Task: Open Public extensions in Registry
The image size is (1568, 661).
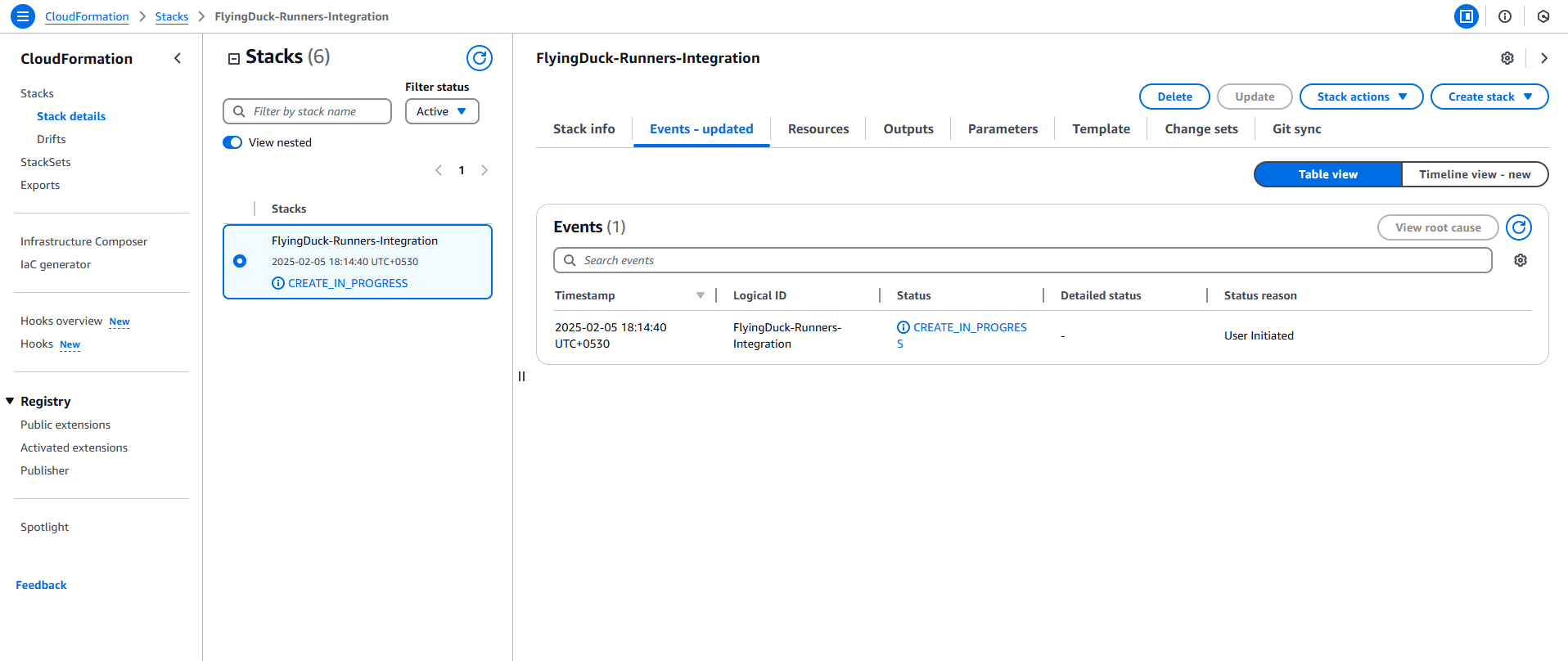Action: [65, 425]
